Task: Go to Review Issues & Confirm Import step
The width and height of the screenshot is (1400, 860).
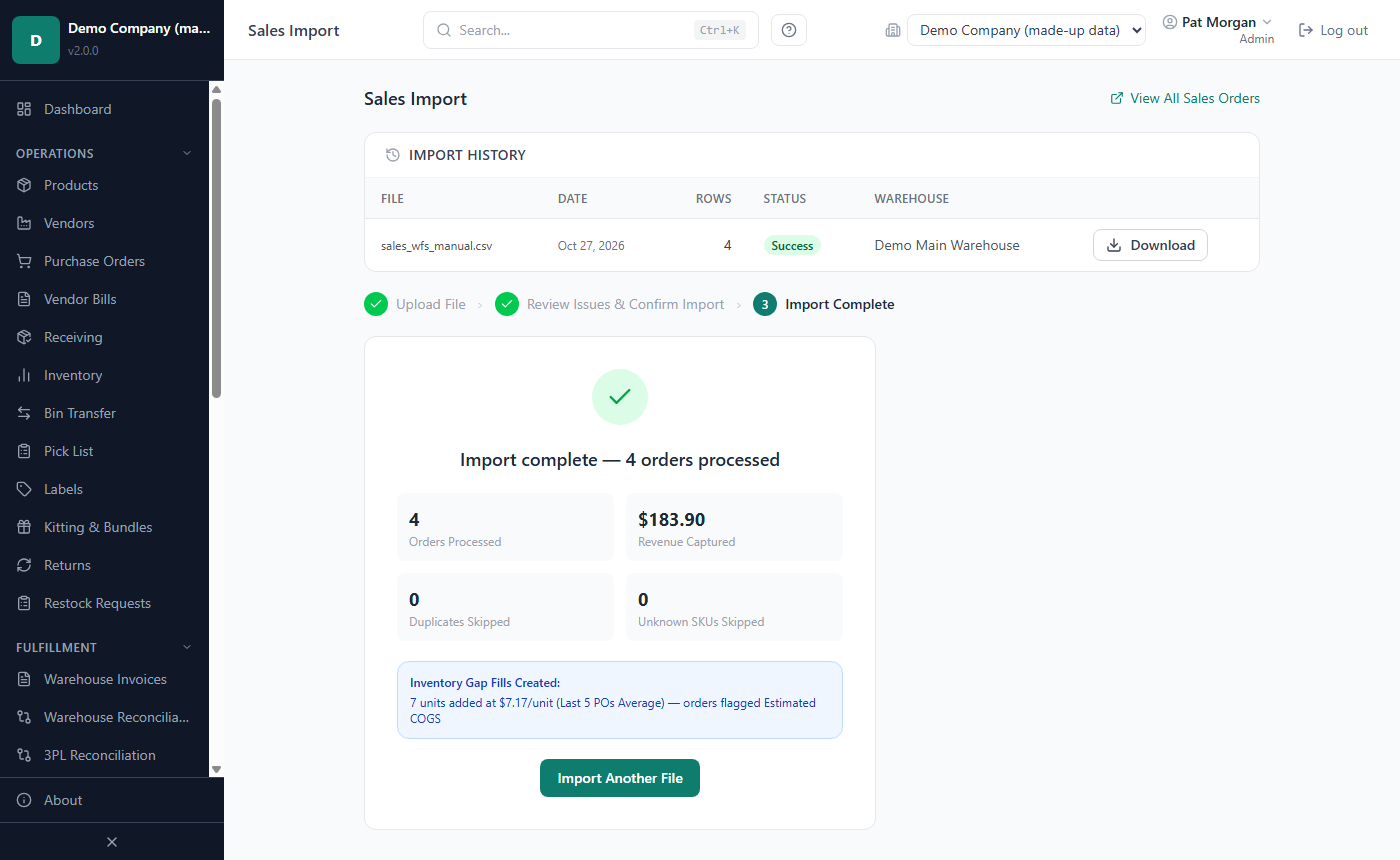Action: [609, 304]
